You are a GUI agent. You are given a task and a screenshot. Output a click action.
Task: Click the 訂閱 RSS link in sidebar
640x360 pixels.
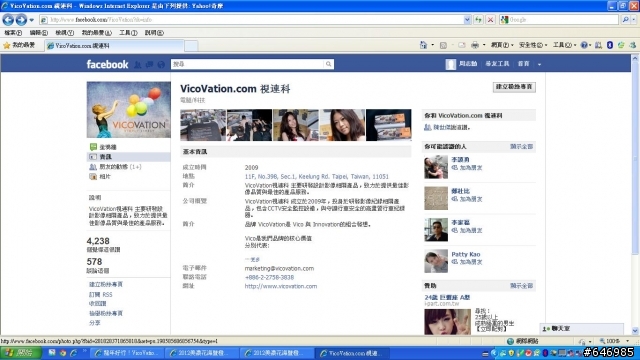tap(100, 294)
